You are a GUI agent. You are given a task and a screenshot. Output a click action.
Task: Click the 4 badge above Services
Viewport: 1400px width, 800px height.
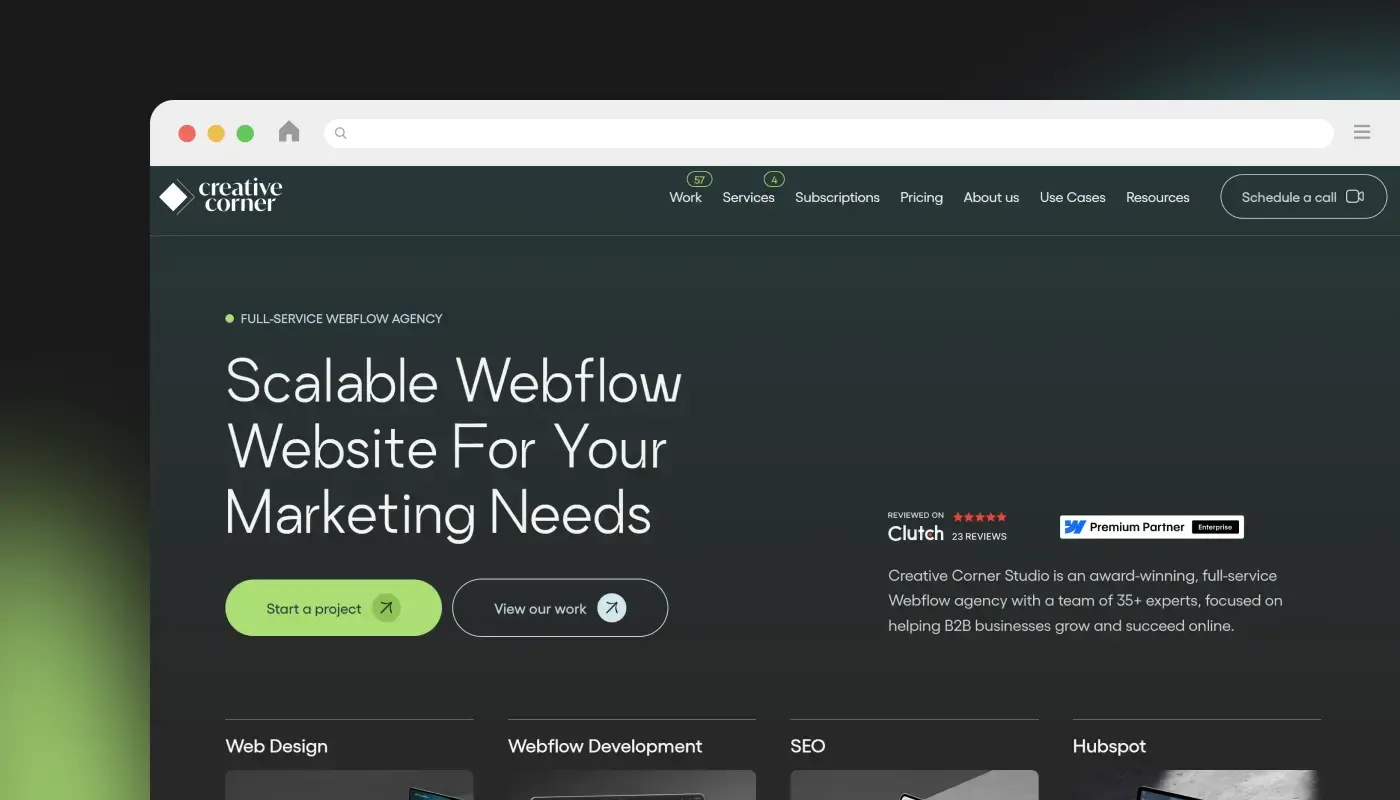point(774,180)
